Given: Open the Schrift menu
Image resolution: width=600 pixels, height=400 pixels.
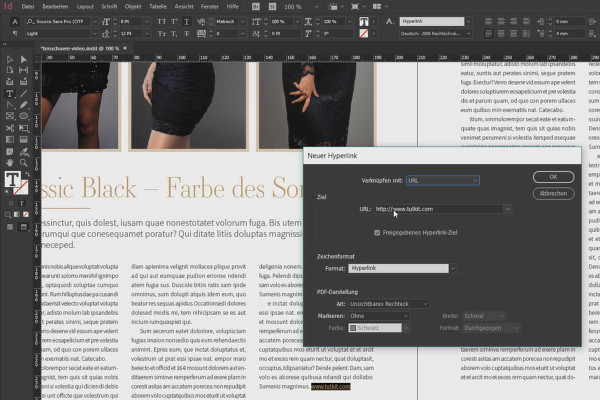Looking at the screenshot, I should point(109,7).
